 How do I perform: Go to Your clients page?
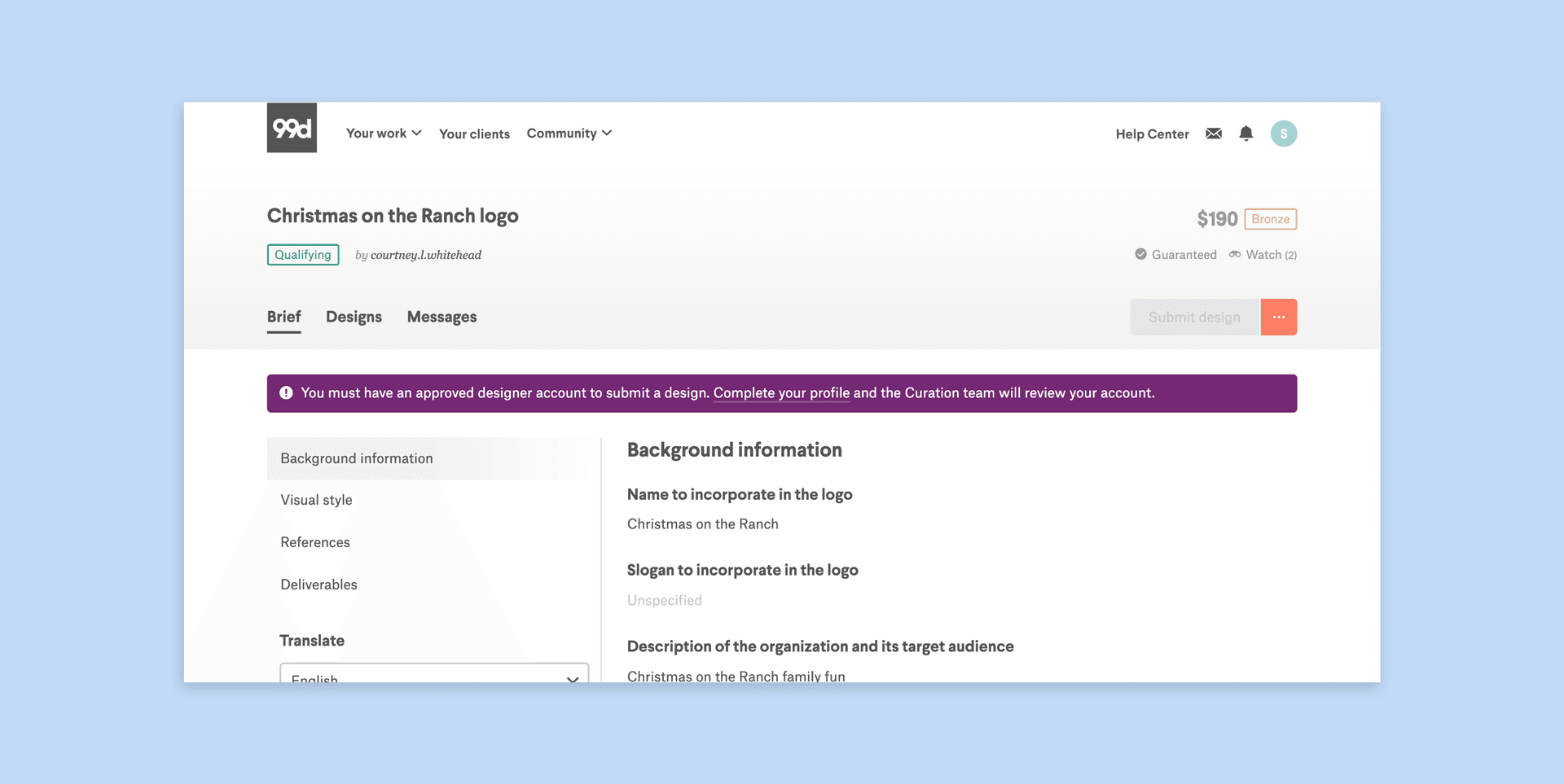point(474,134)
